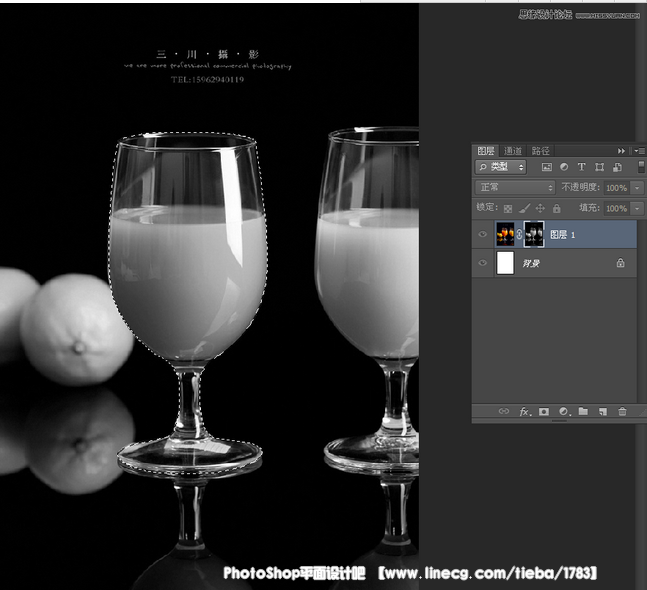Filter for type layers (T) icon
647x590 pixels.
[581, 167]
